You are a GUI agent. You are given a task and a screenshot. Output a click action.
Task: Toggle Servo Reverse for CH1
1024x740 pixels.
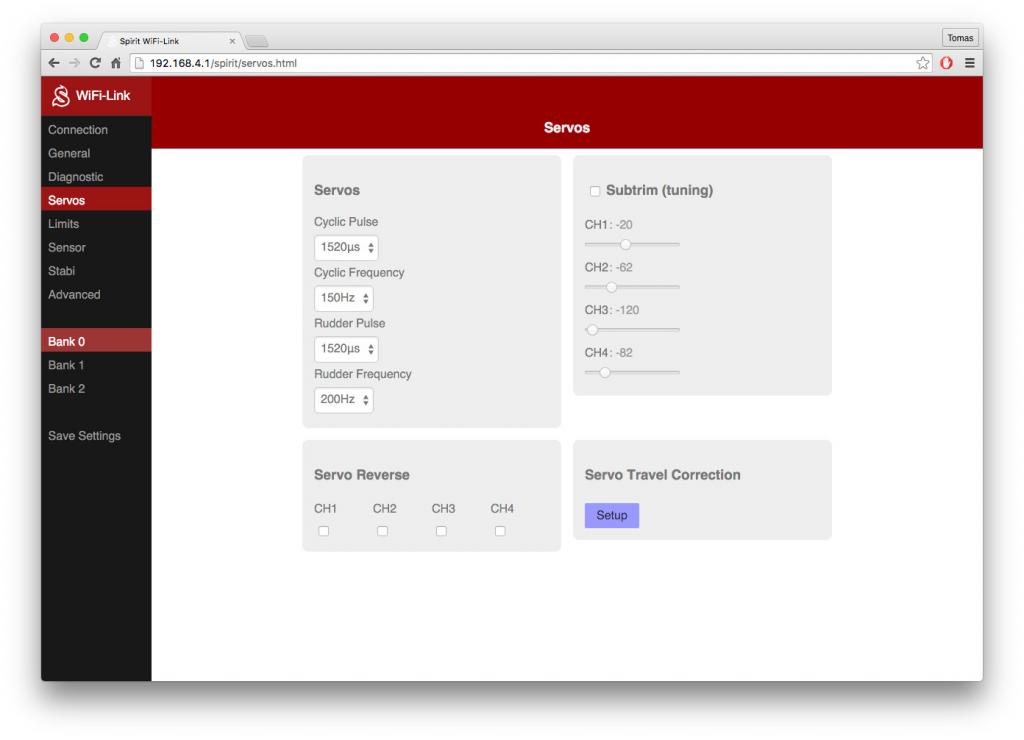coord(323,531)
